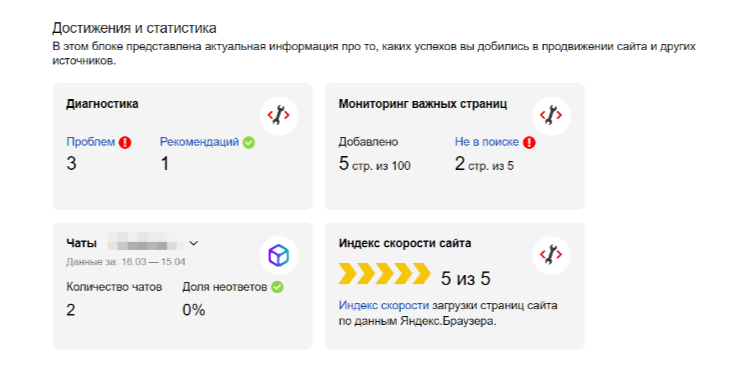Open the Проблем link
Viewport: 736px width, 388px height.
91,142
